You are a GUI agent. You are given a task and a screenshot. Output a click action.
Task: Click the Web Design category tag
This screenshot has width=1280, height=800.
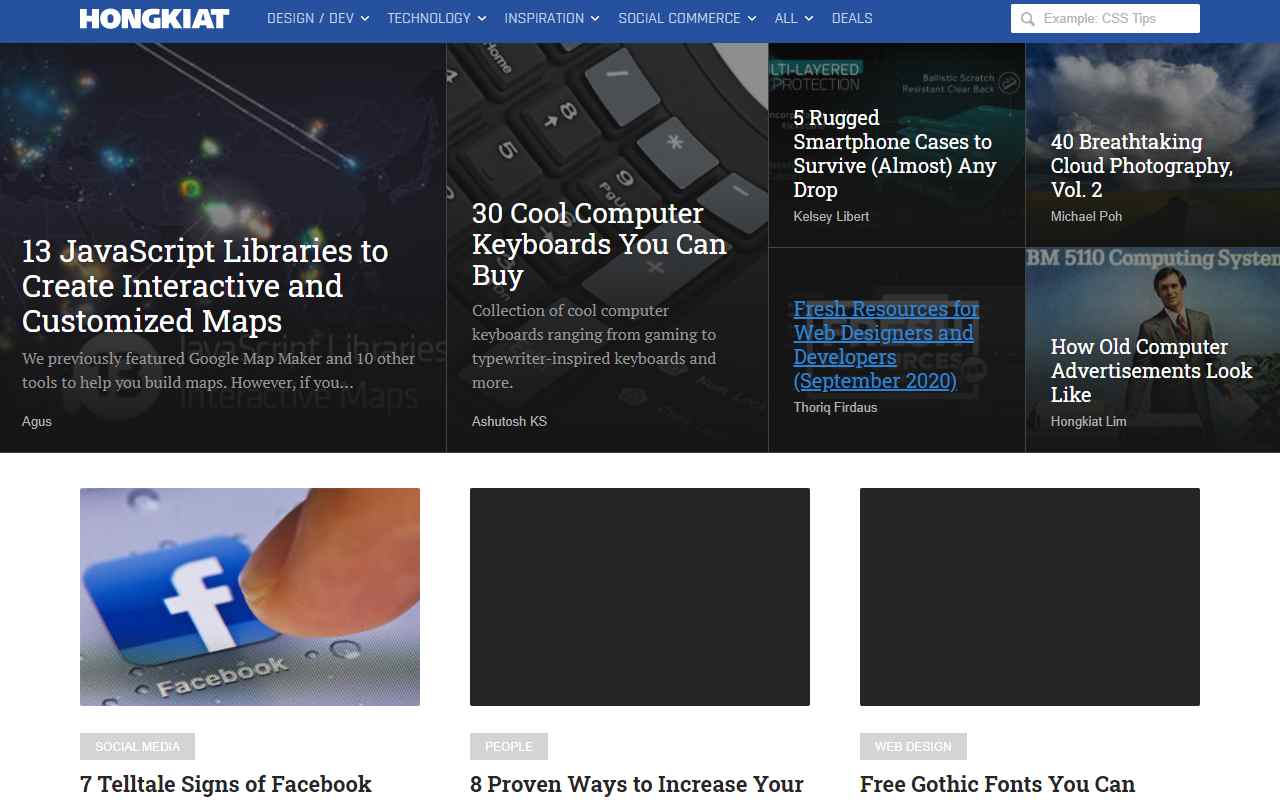[913, 746]
